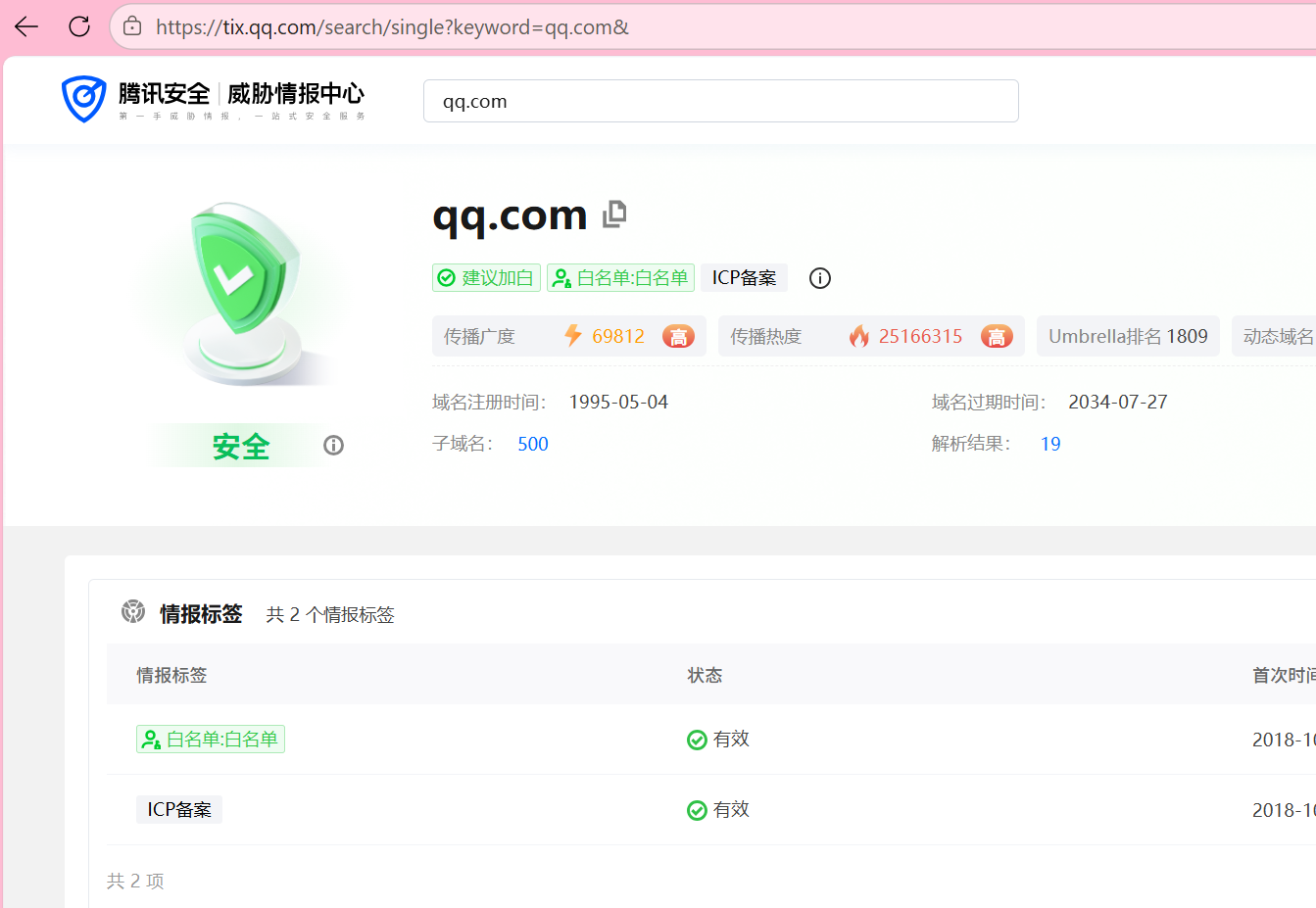Click the 解析结果 label
Image resolution: width=1316 pixels, height=908 pixels.
[x=971, y=444]
